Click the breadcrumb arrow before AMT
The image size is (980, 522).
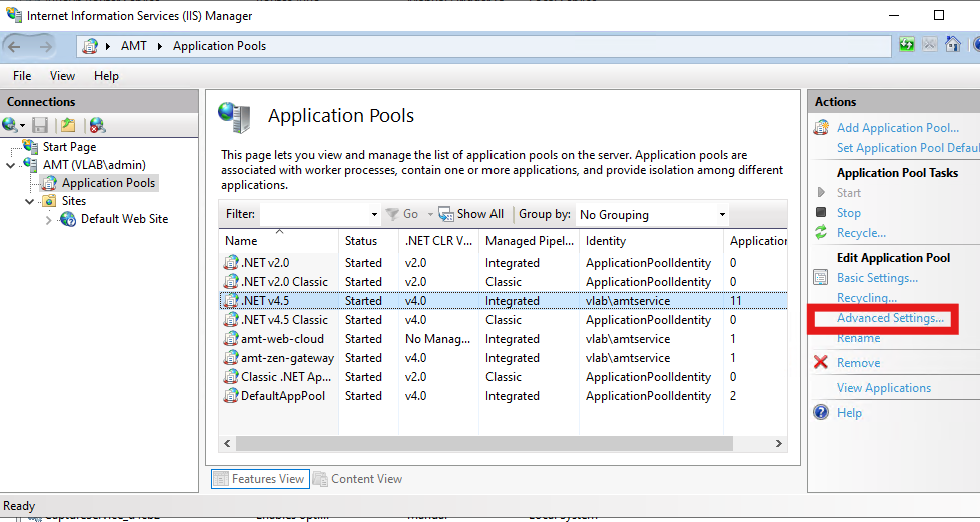(108, 46)
